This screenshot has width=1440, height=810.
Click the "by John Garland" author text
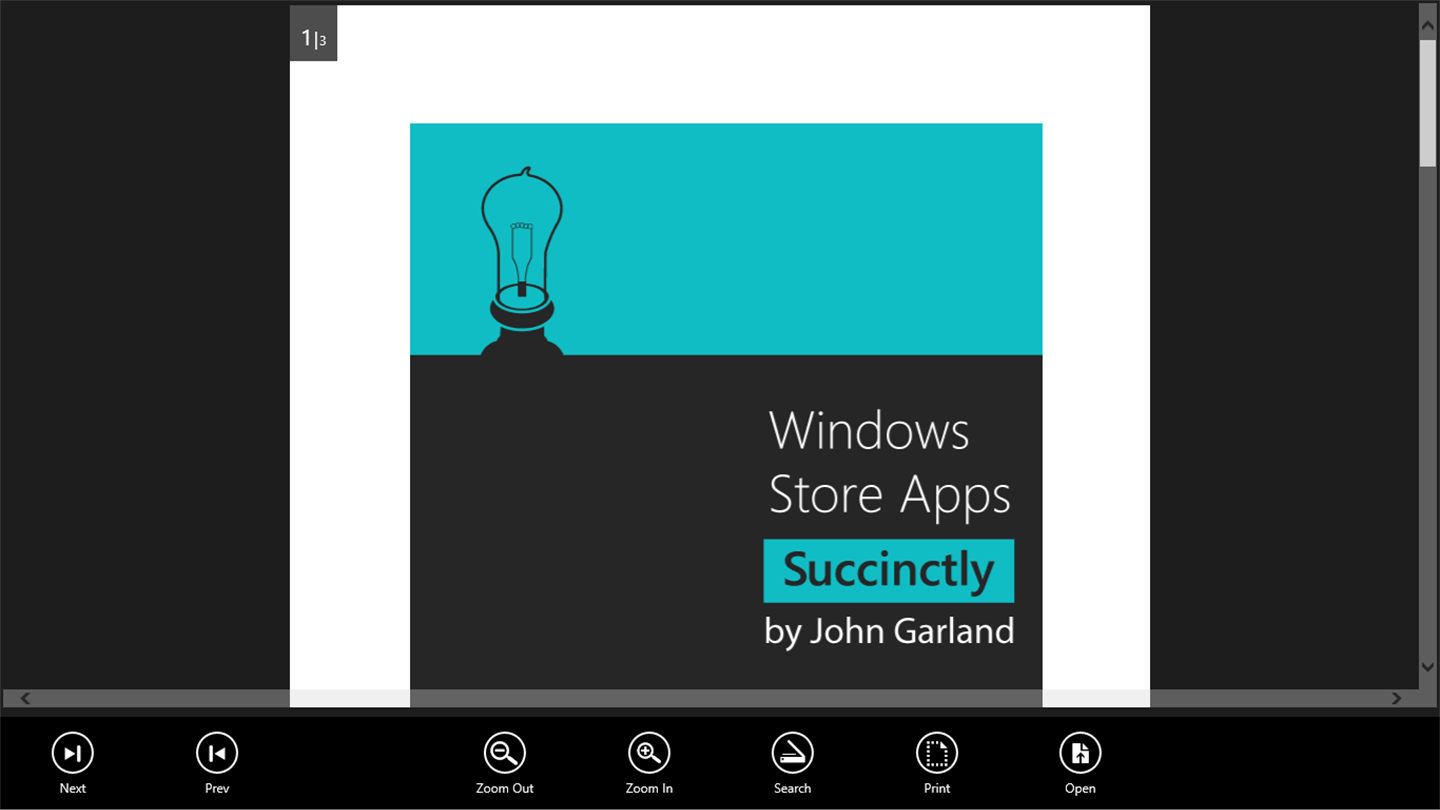coord(889,631)
